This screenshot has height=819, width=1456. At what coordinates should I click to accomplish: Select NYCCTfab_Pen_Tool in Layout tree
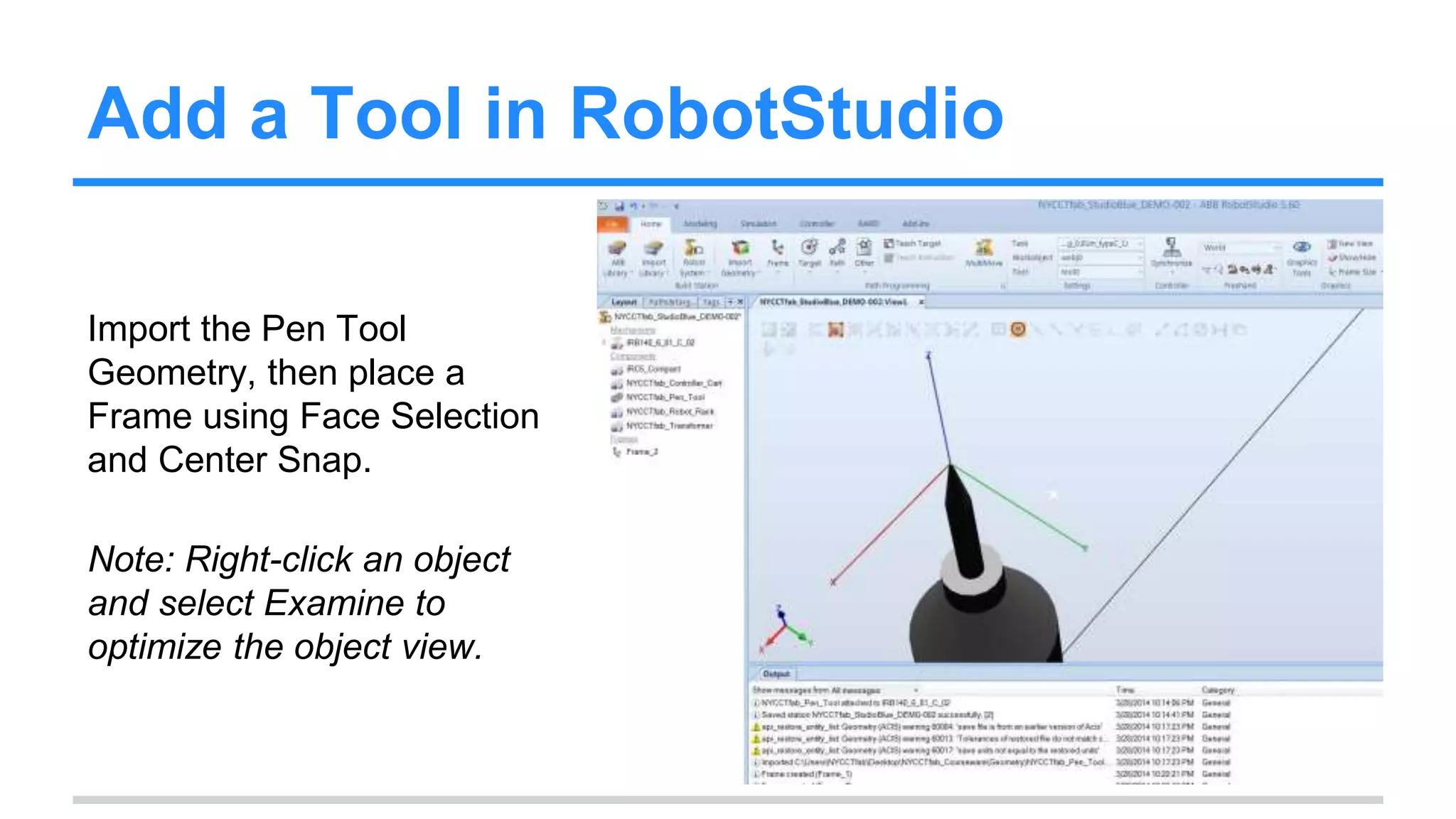(x=665, y=397)
